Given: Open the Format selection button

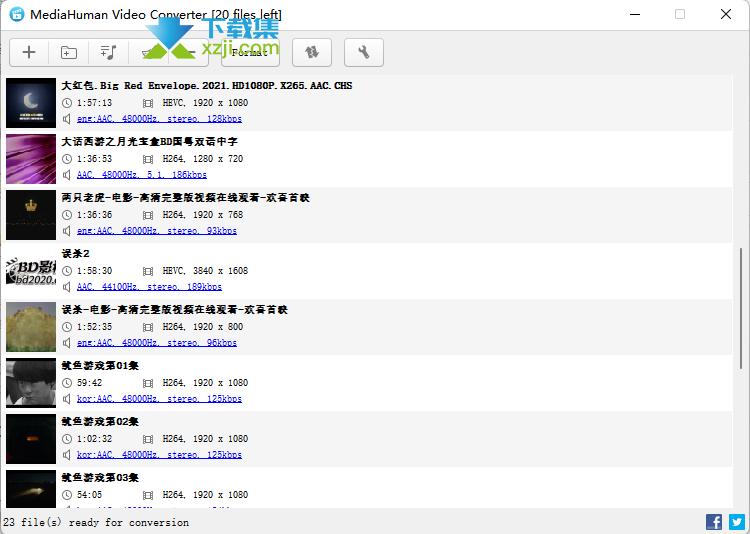Looking at the screenshot, I should pyautogui.click(x=250, y=52).
